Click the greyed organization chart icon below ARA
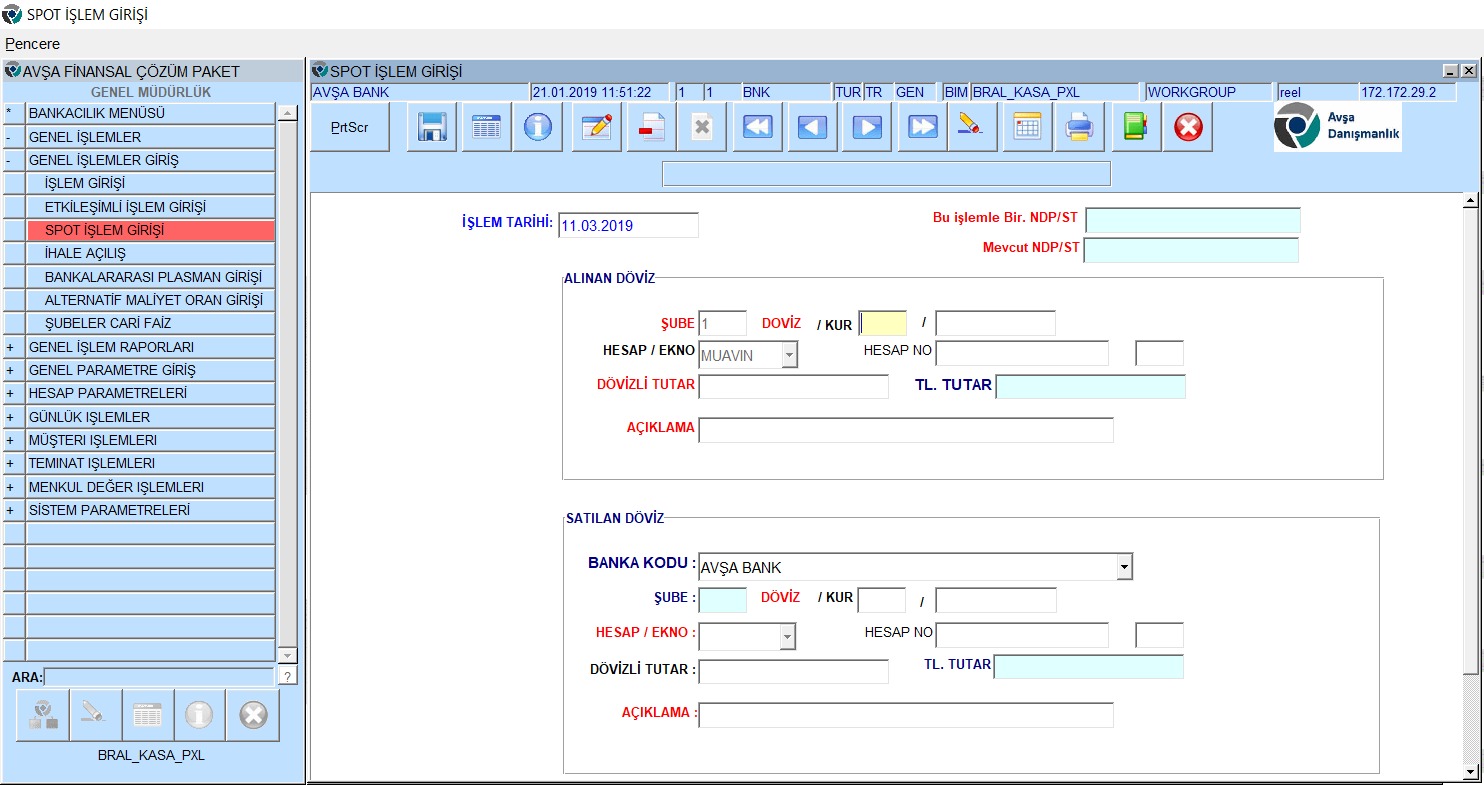1484x785 pixels. 43,714
